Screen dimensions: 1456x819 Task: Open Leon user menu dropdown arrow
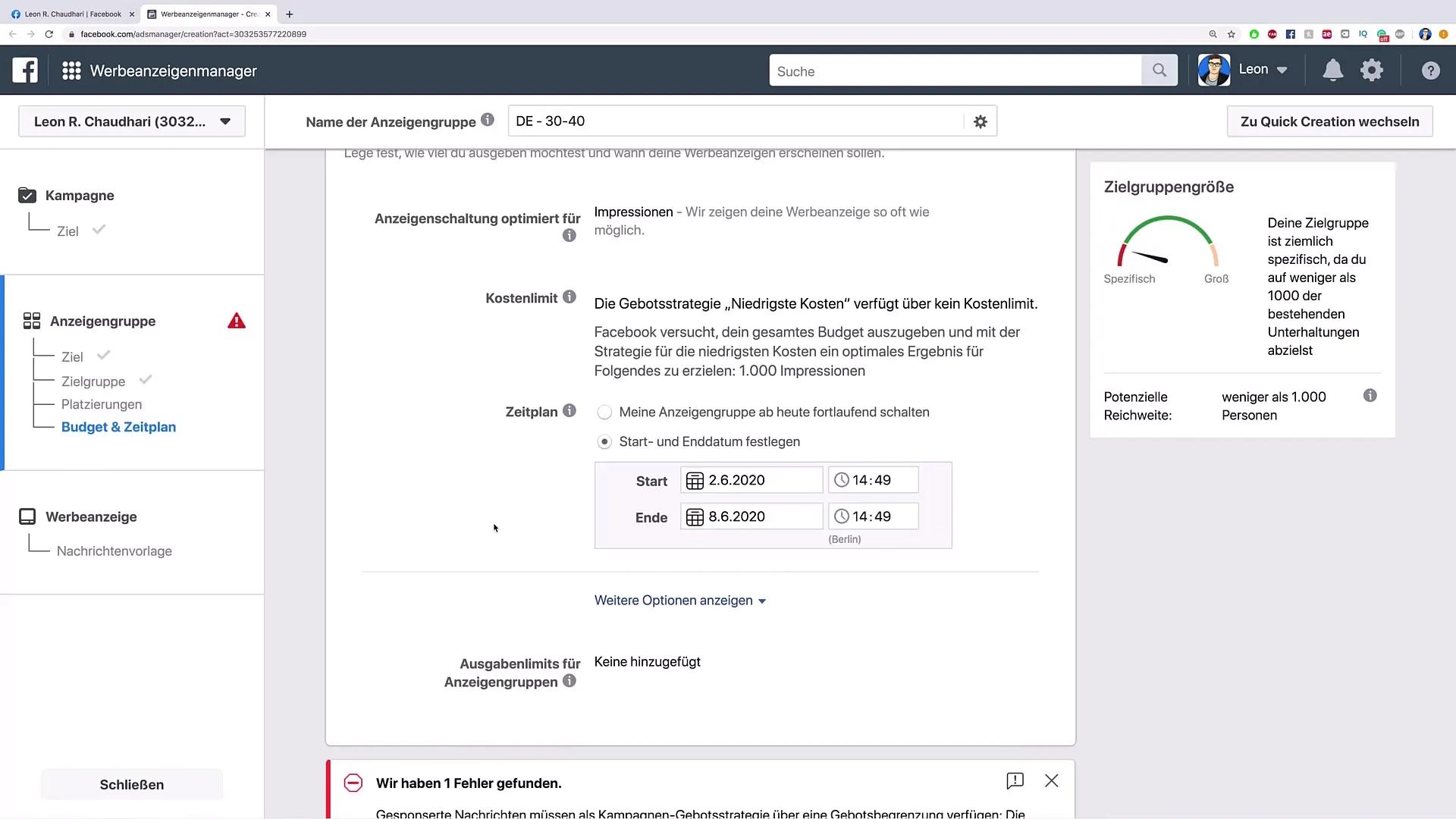point(1282,70)
